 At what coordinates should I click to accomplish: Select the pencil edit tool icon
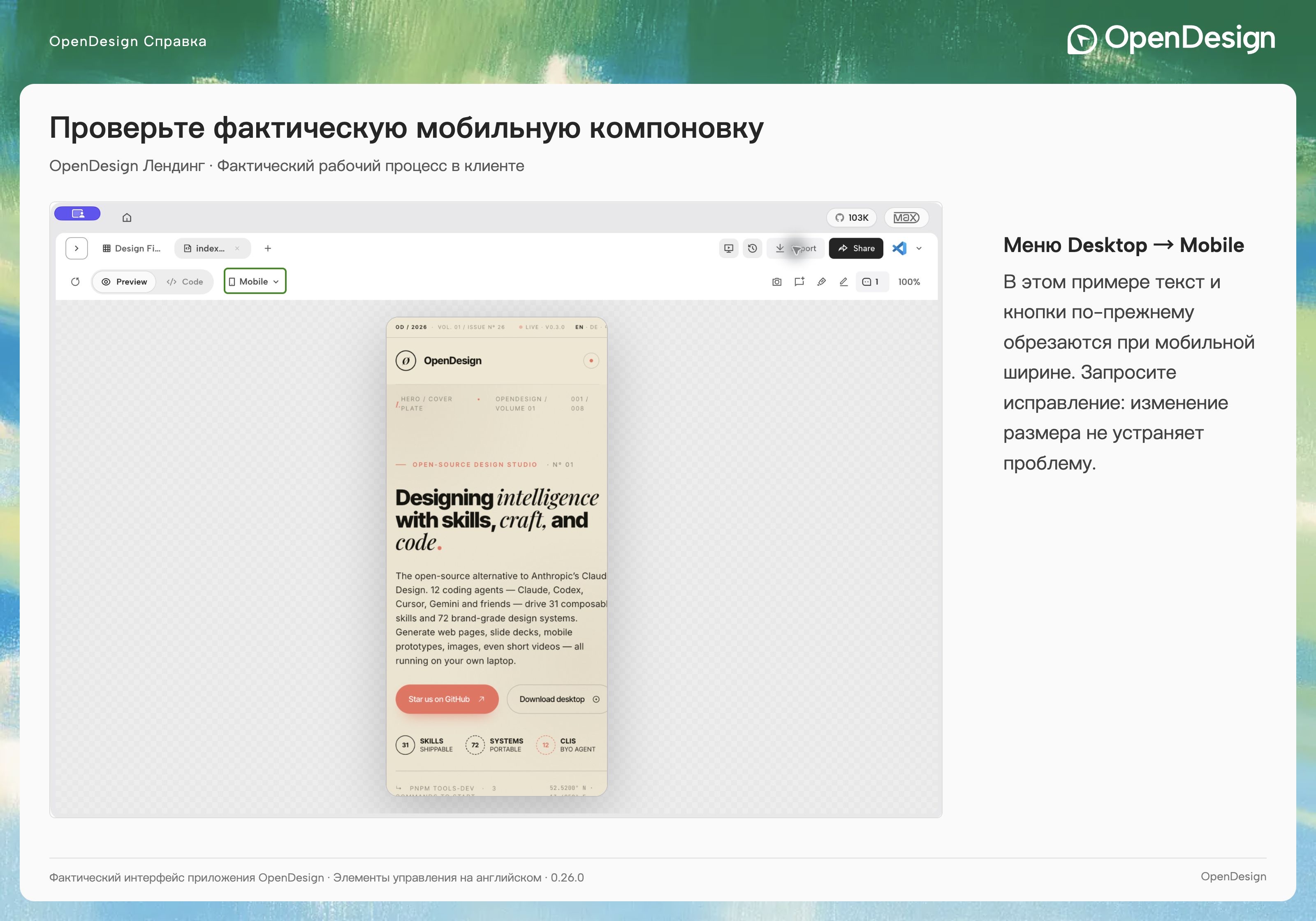[x=844, y=281]
